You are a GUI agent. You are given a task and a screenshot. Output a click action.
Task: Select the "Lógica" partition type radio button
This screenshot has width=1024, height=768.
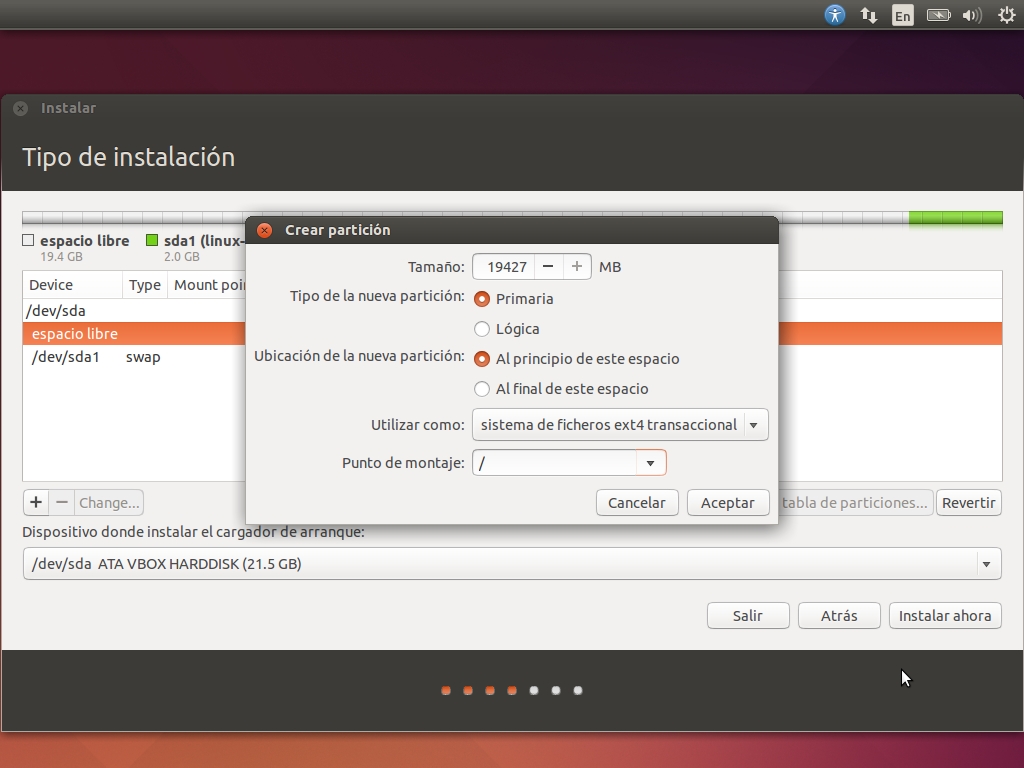point(481,329)
